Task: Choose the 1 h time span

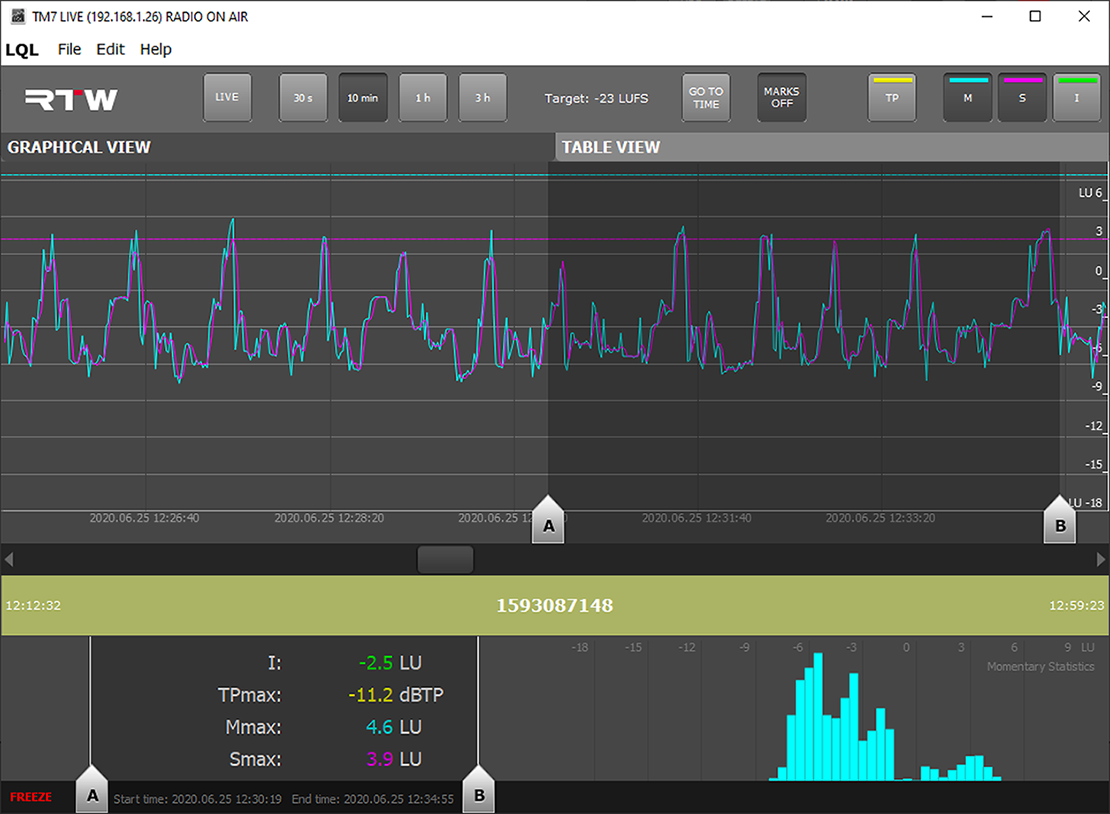Action: 423,98
